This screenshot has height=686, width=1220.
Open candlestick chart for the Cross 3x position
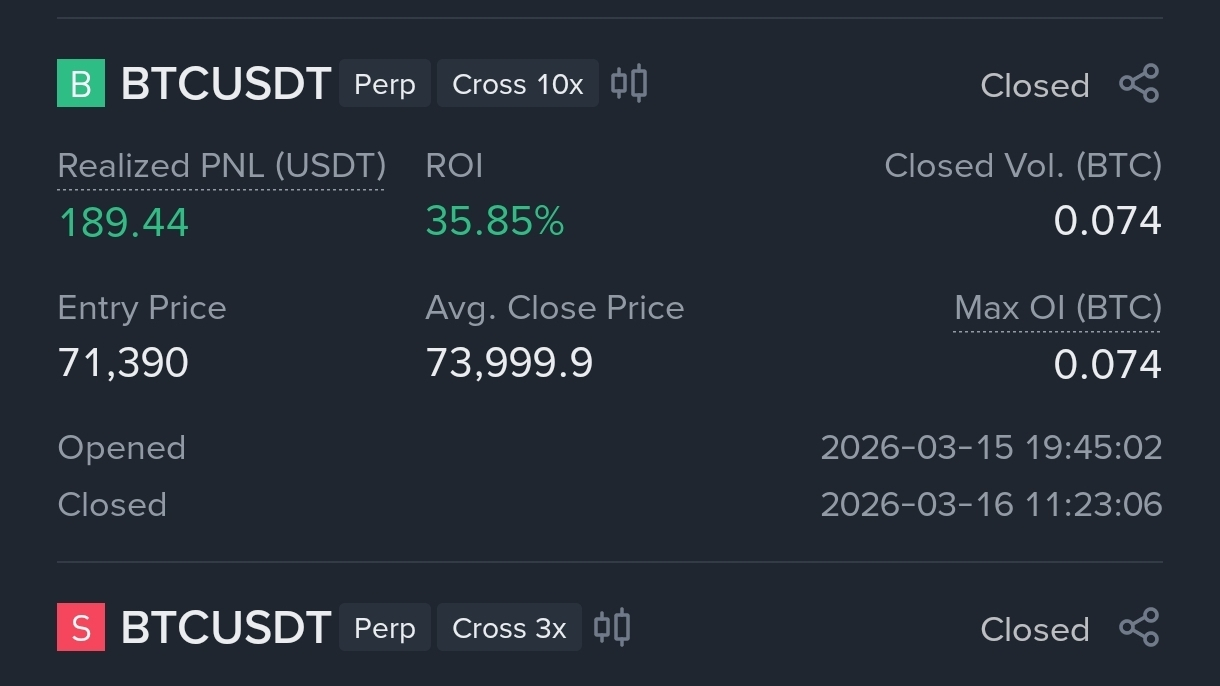pos(612,627)
